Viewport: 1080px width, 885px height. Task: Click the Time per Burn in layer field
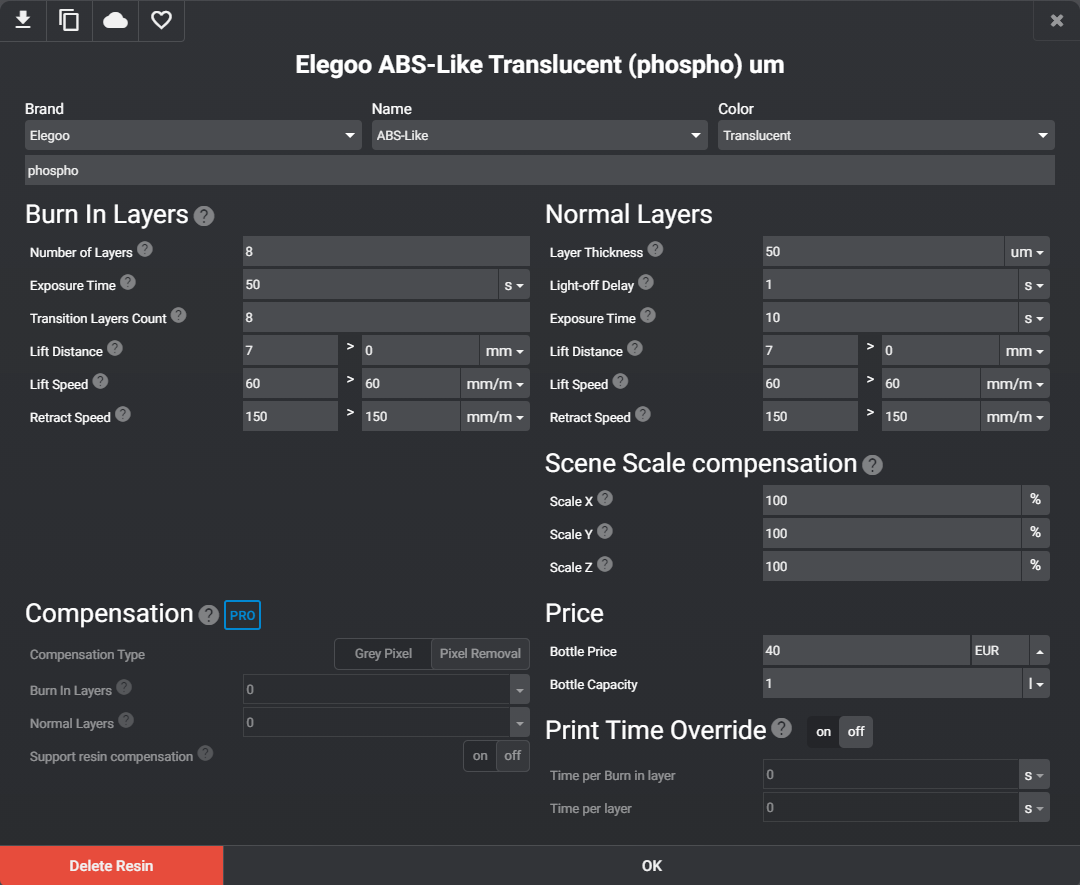pos(891,775)
